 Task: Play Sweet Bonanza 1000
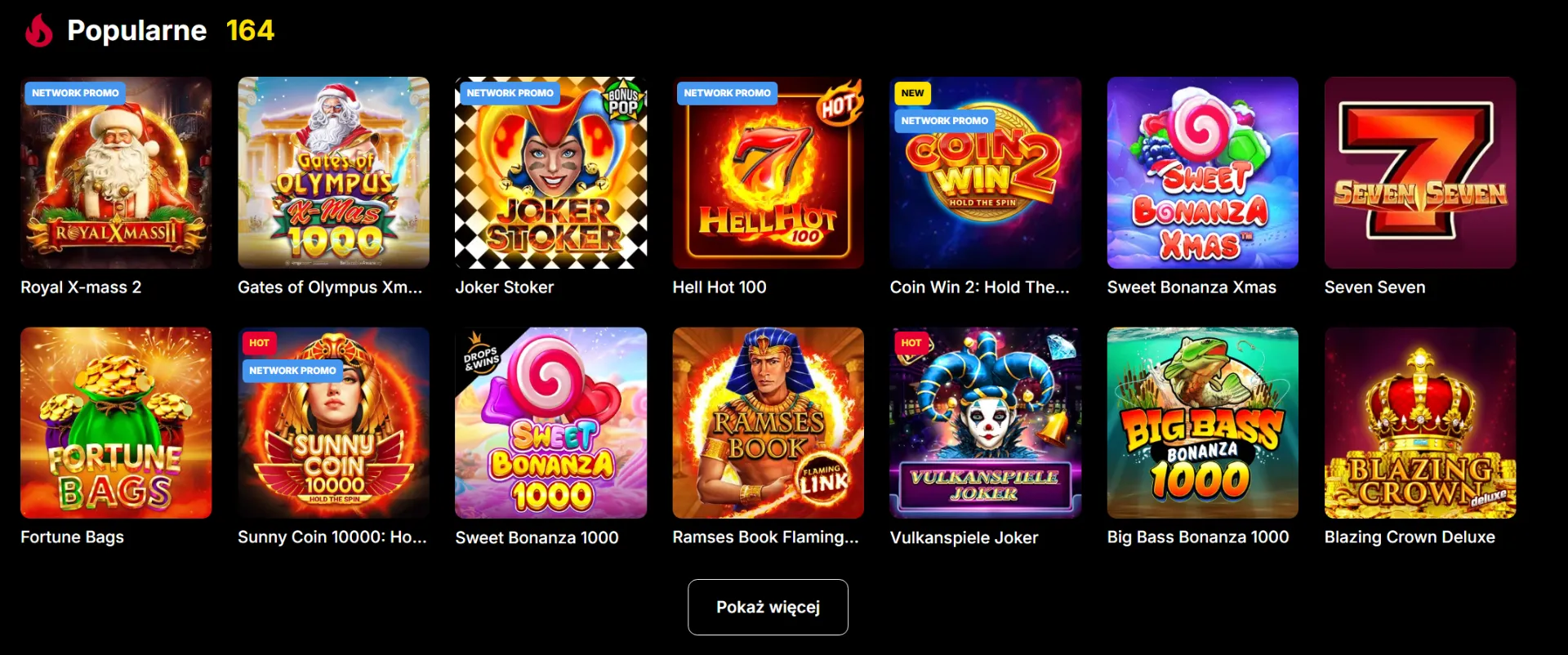click(x=550, y=423)
